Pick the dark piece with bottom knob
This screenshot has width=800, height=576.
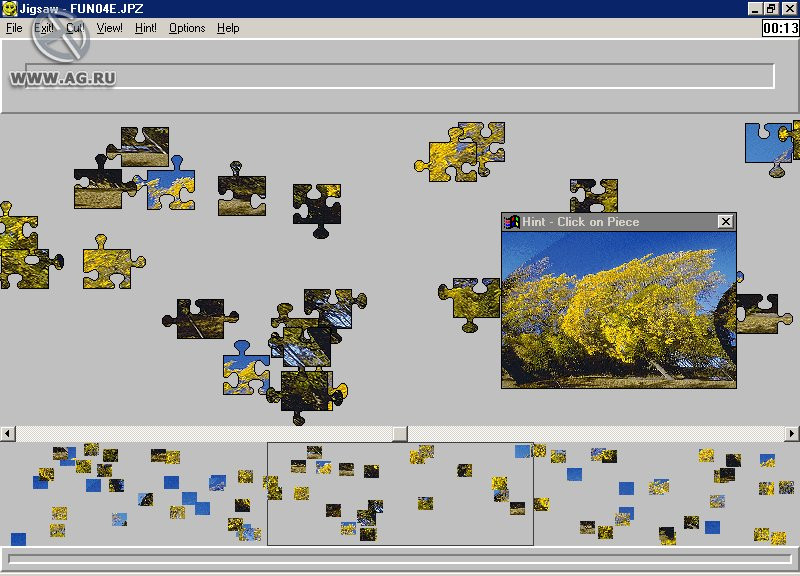point(317,210)
